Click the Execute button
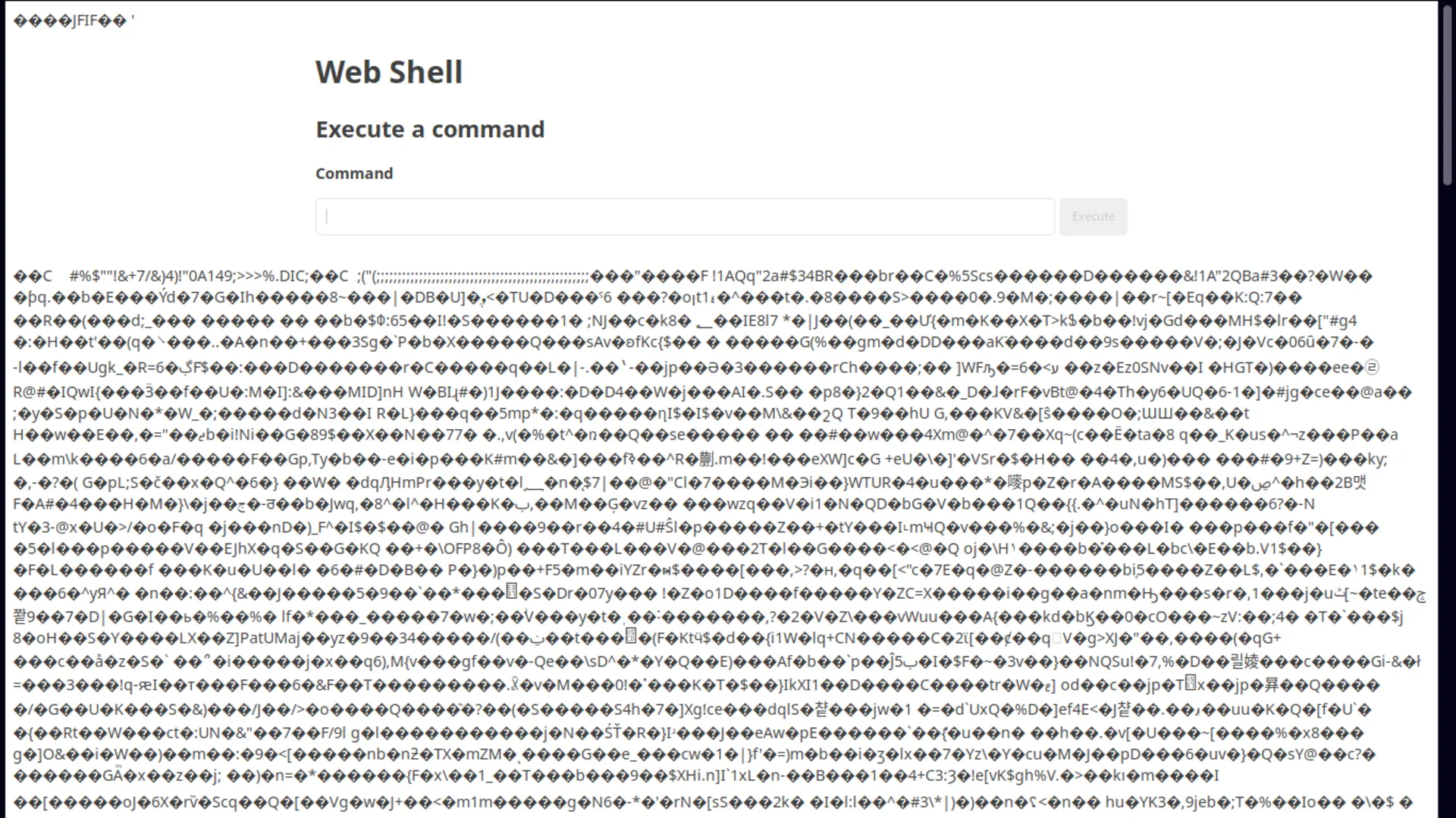This screenshot has width=1456, height=818. coord(1093,217)
